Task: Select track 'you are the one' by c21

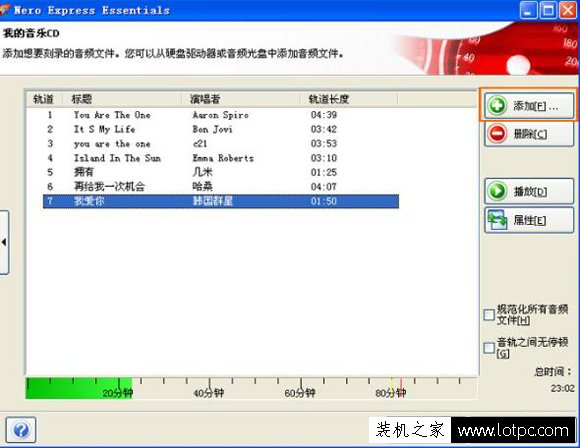Action: pos(112,144)
